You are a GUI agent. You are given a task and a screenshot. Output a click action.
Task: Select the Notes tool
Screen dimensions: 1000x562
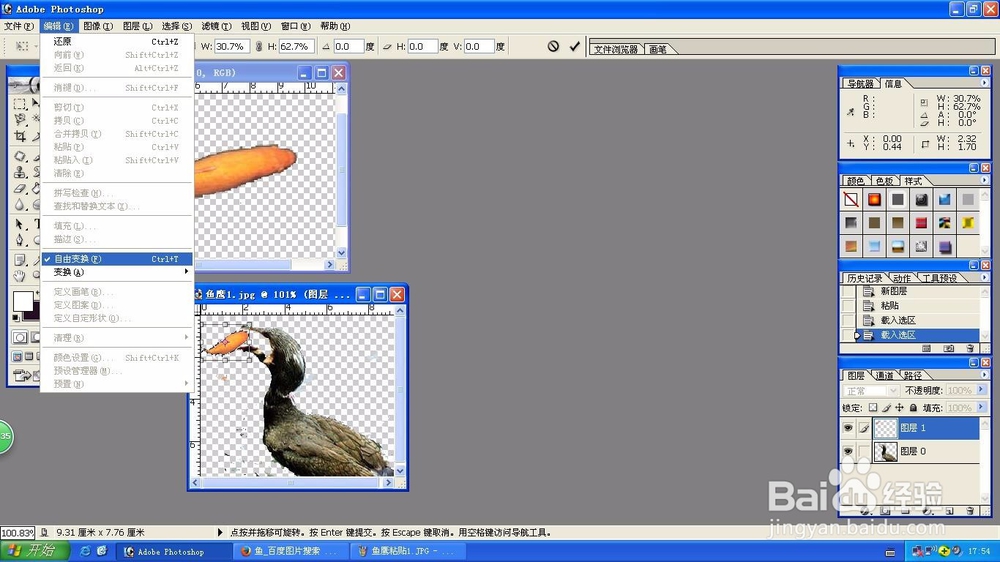(x=20, y=260)
